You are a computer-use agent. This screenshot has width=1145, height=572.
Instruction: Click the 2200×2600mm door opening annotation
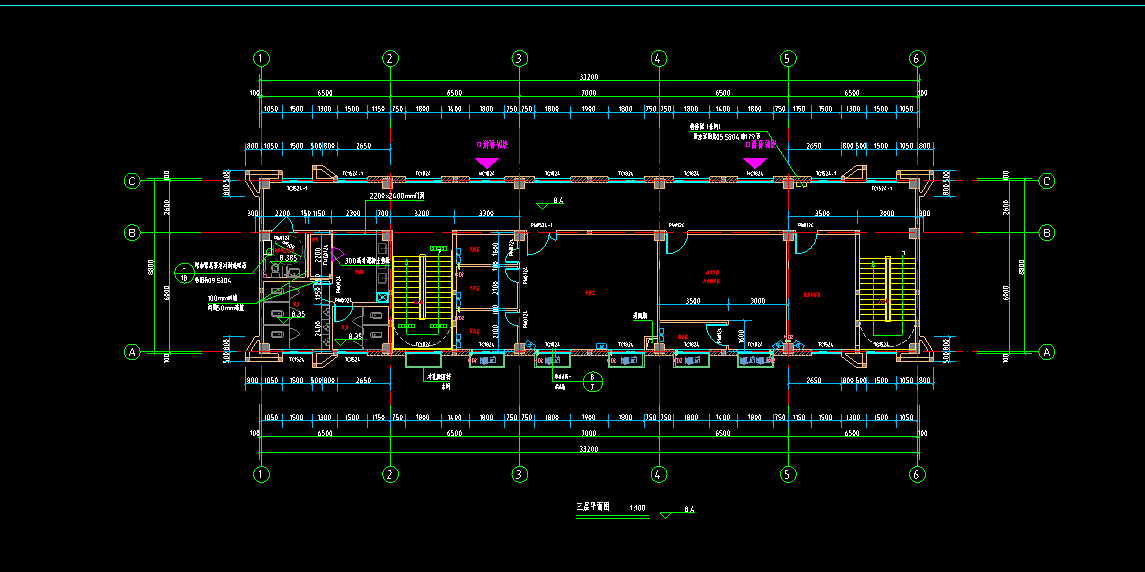397,196
